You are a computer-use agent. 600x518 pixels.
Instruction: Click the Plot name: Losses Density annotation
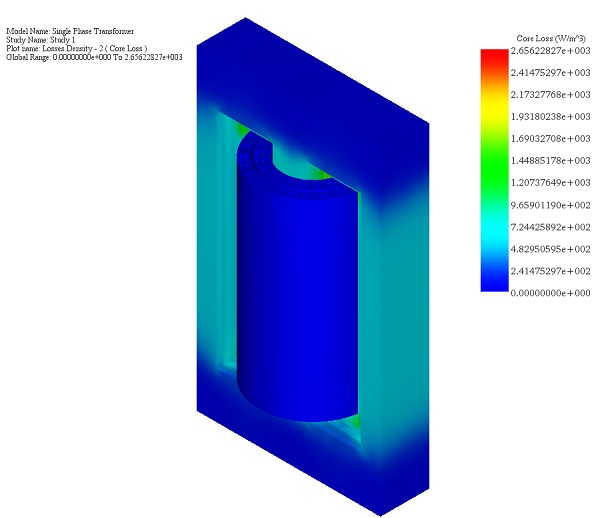[x=77, y=48]
